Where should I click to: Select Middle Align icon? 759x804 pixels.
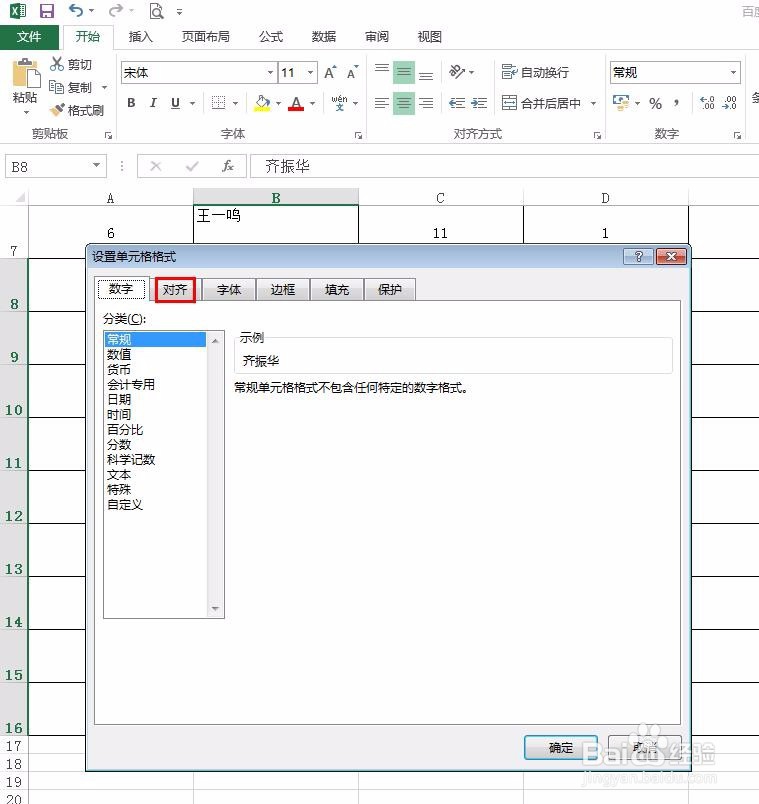[404, 72]
